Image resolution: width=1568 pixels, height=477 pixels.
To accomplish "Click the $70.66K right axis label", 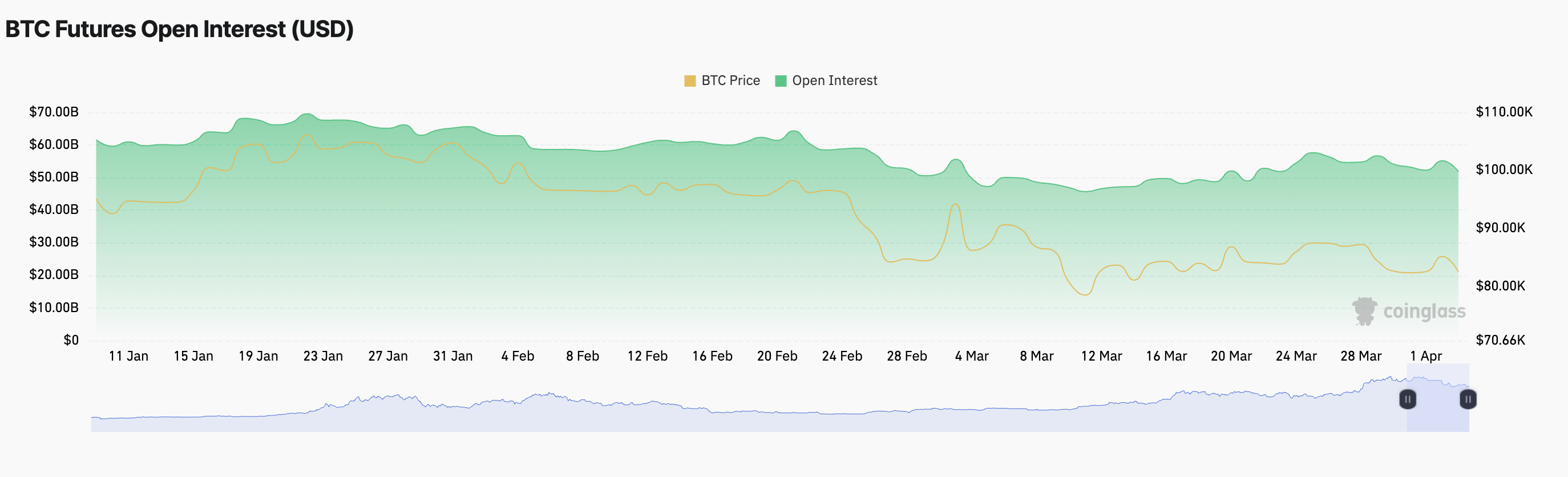I will [1500, 340].
